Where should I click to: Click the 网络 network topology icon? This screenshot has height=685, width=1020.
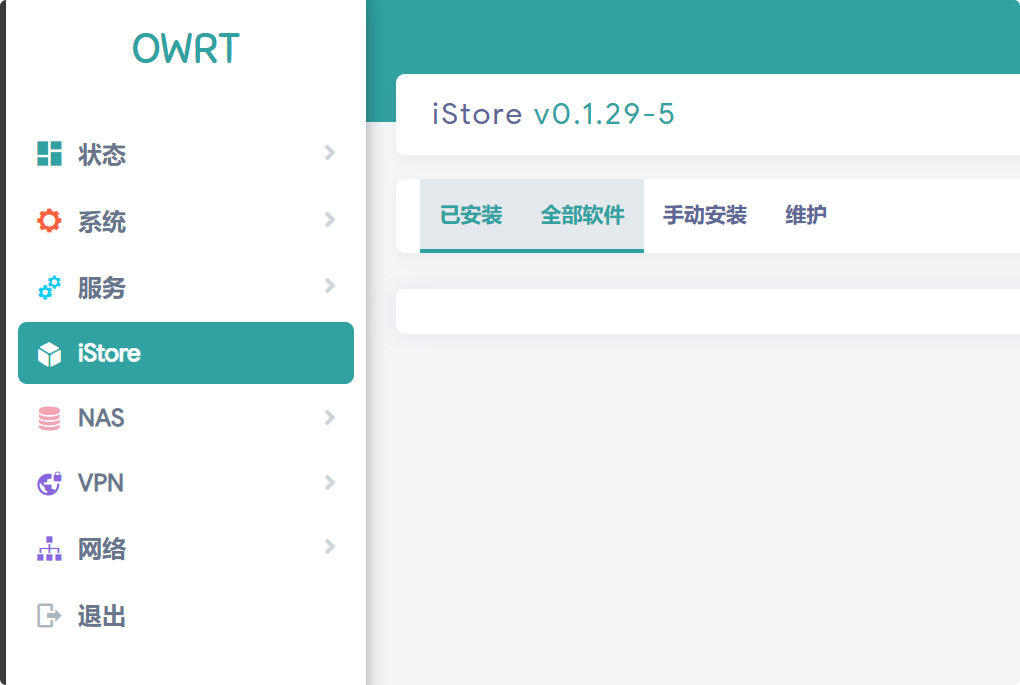pyautogui.click(x=49, y=549)
